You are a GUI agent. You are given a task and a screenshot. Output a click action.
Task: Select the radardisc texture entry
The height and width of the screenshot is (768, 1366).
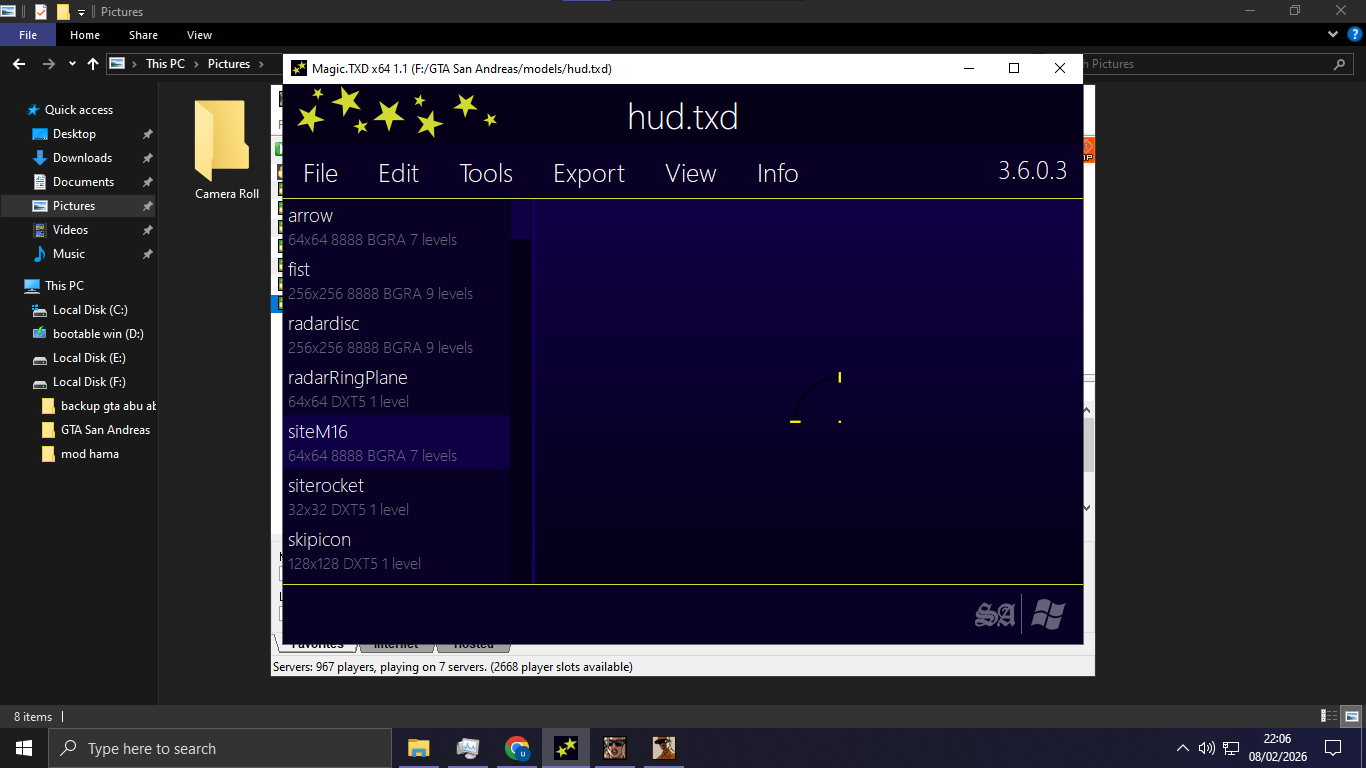point(397,335)
